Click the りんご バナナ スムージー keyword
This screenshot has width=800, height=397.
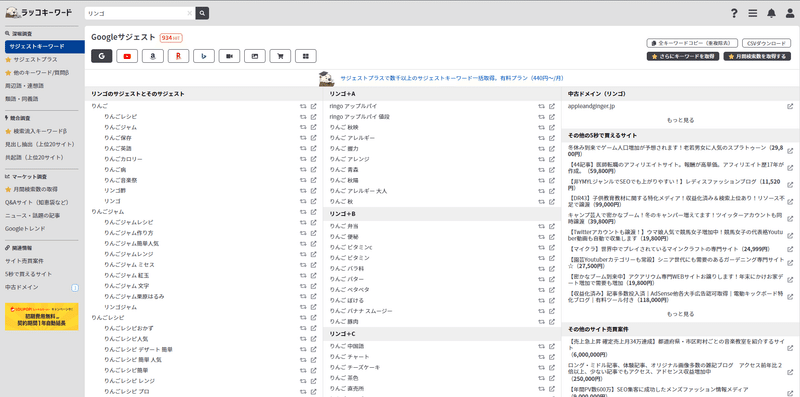pyautogui.click(x=361, y=311)
